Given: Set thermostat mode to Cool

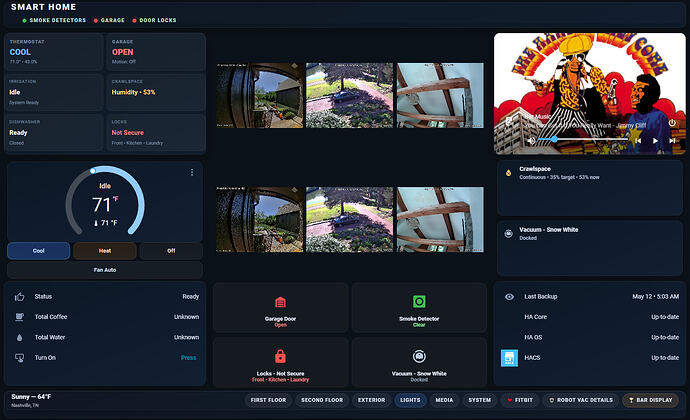Looking at the screenshot, I should [x=39, y=251].
